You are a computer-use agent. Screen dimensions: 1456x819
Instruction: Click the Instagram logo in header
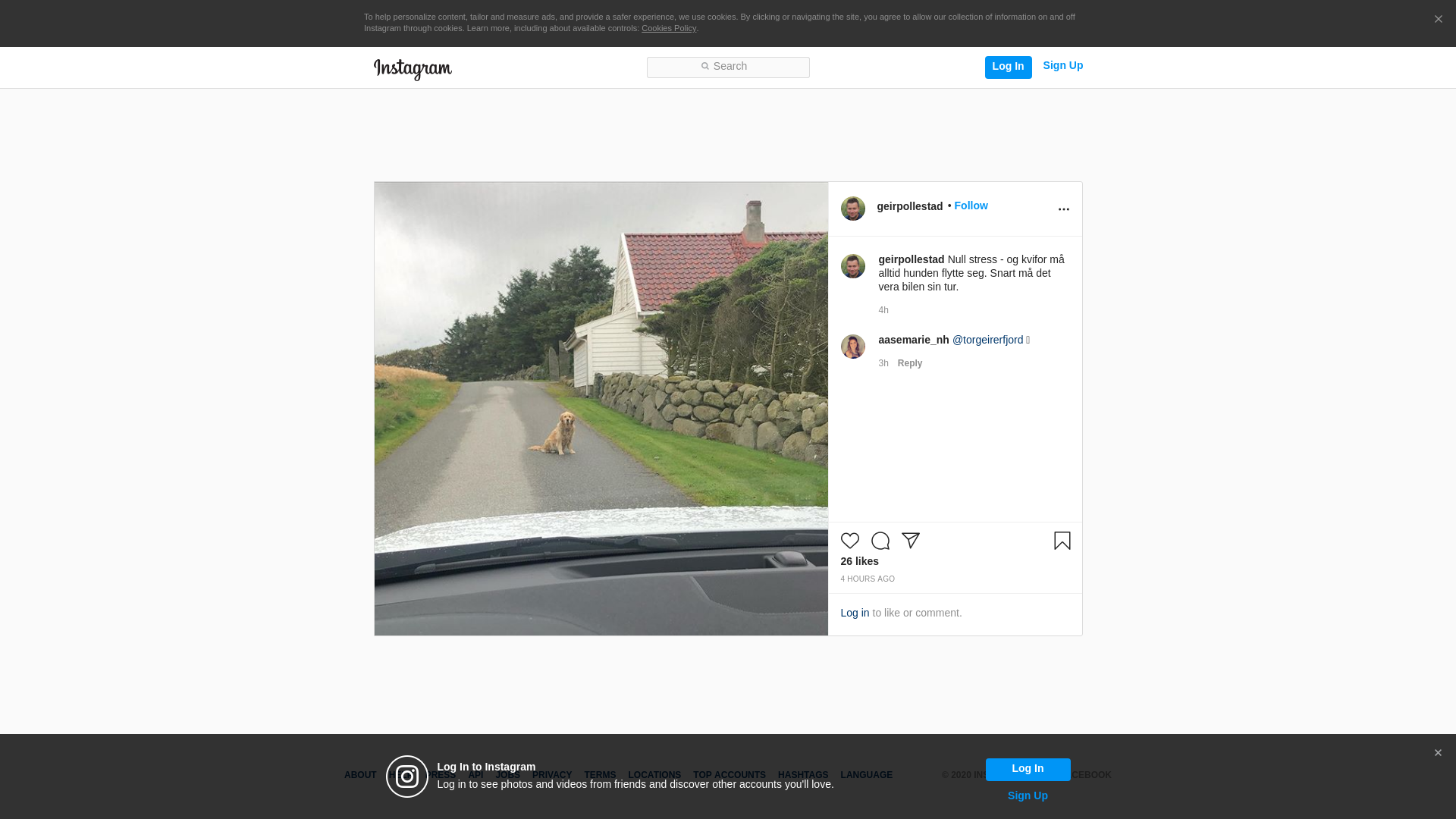click(x=413, y=69)
